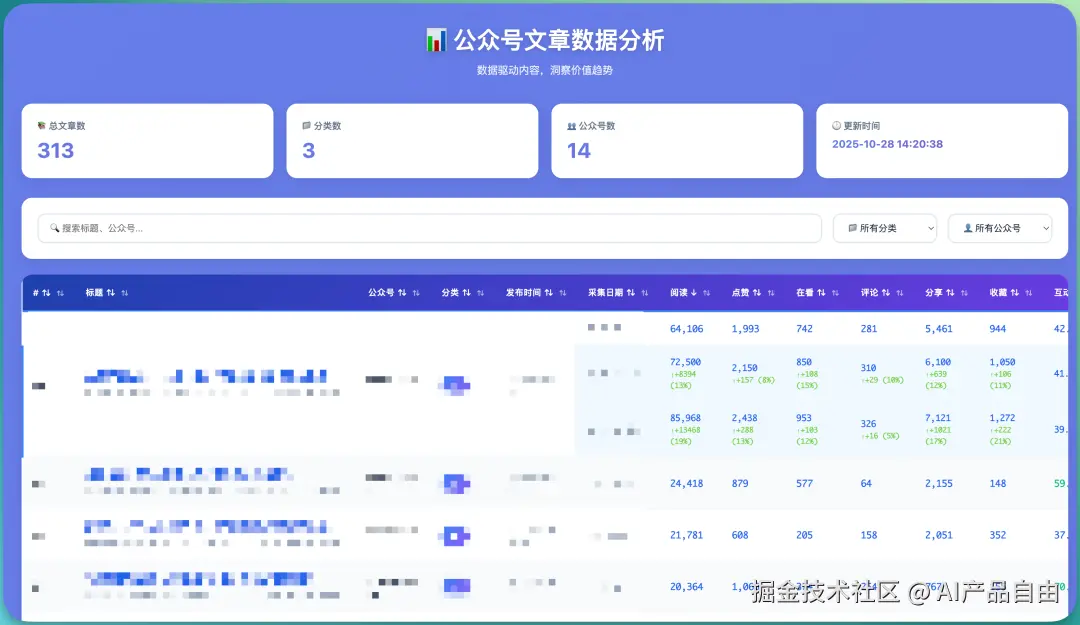This screenshot has width=1080, height=625.
Task: Select the comment value 310
Action: pyautogui.click(x=868, y=368)
